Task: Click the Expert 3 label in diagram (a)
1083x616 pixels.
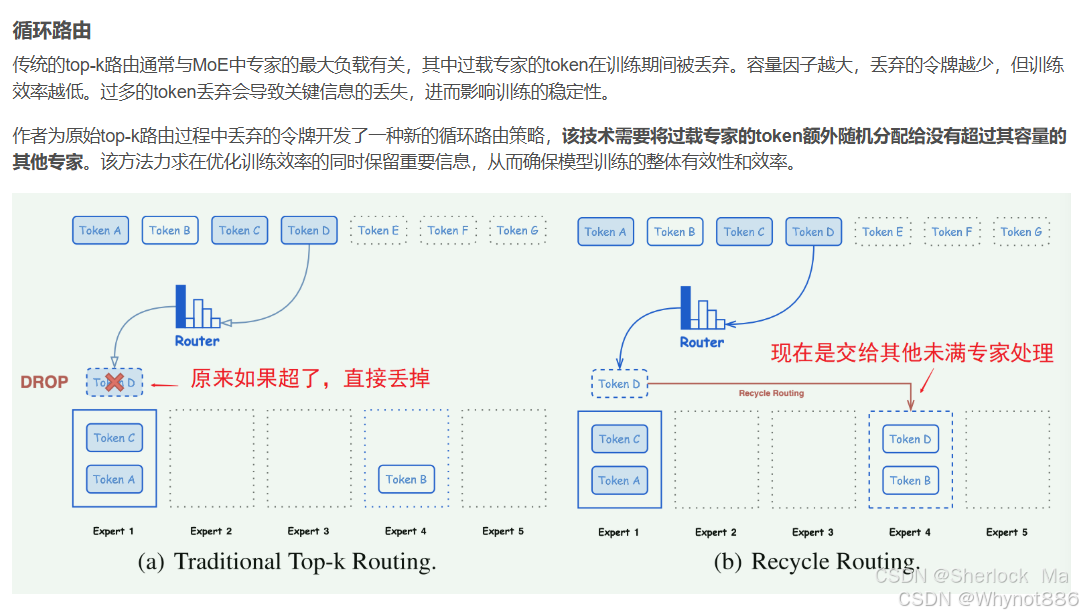Action: point(308,531)
